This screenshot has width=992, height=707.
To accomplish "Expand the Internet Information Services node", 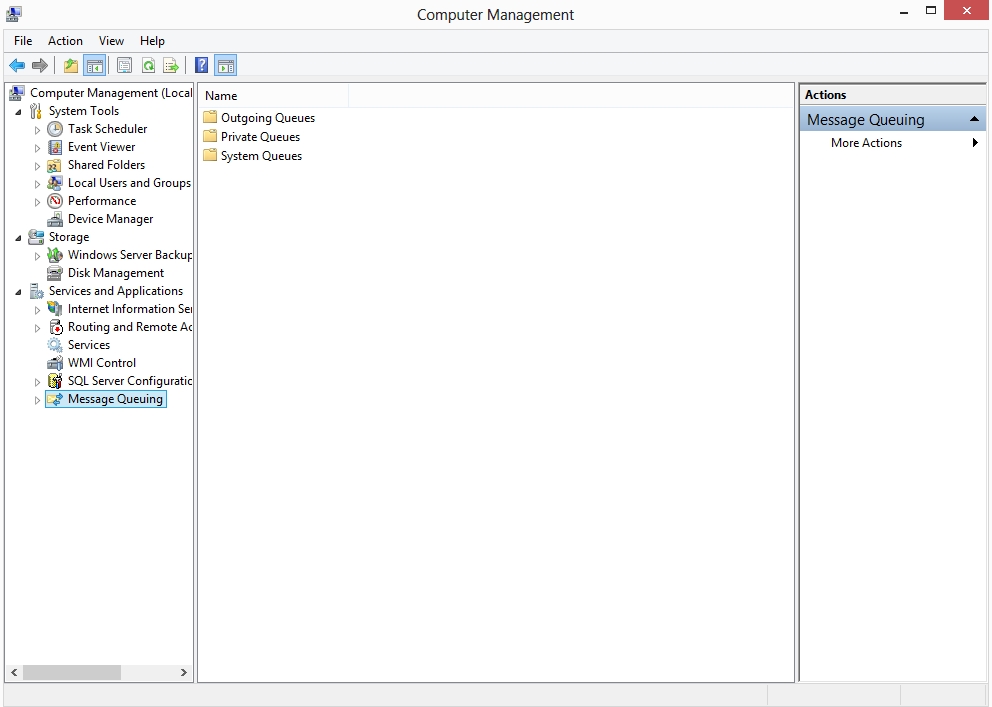I will point(37,310).
